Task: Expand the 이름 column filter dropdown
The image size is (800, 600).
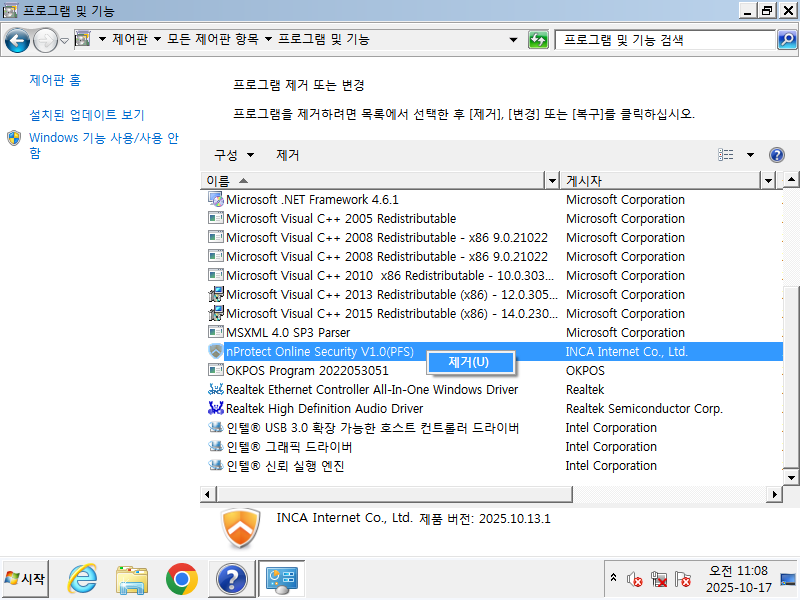Action: [552, 181]
